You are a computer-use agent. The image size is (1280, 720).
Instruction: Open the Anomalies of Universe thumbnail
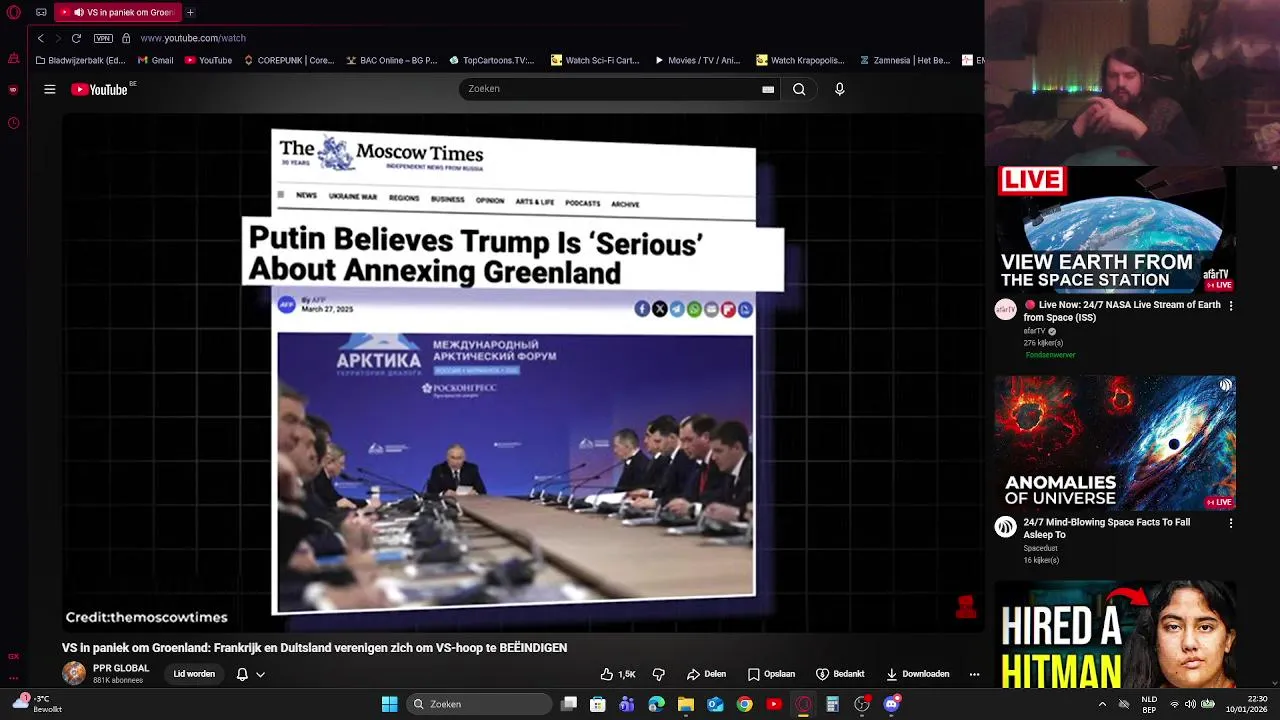coord(1115,443)
